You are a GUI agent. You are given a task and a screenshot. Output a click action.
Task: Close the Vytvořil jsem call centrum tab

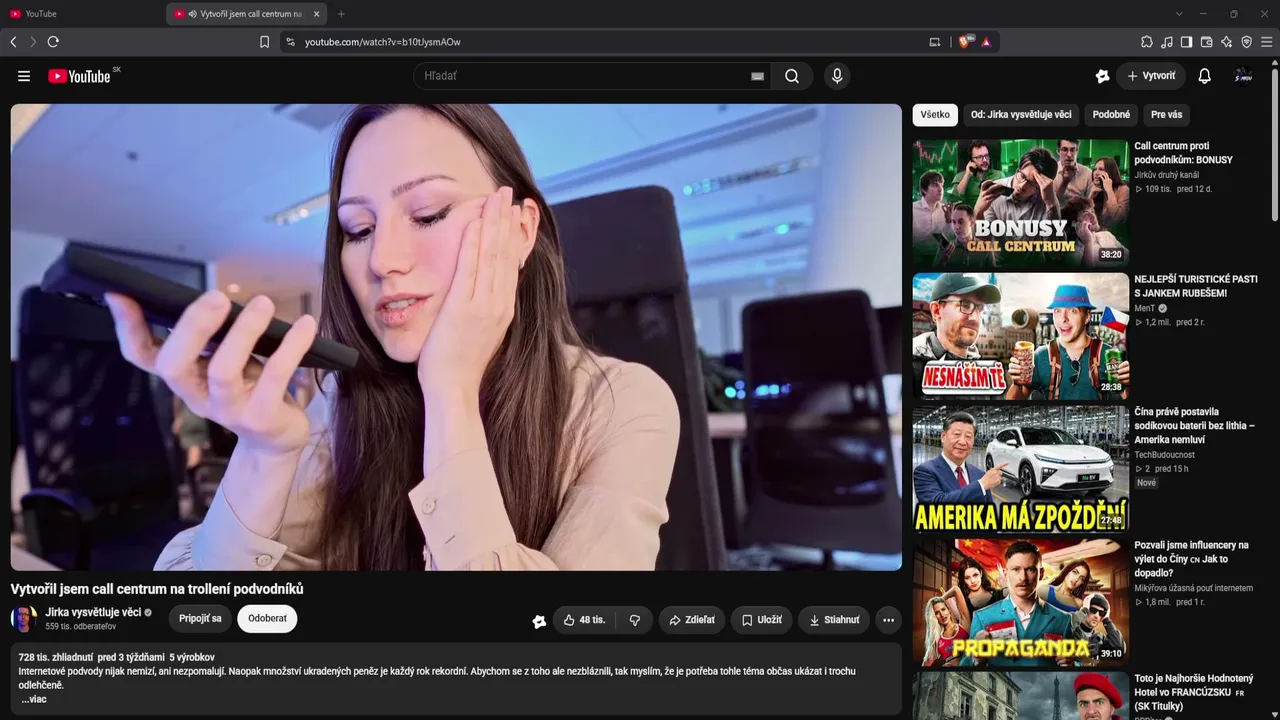[316, 14]
